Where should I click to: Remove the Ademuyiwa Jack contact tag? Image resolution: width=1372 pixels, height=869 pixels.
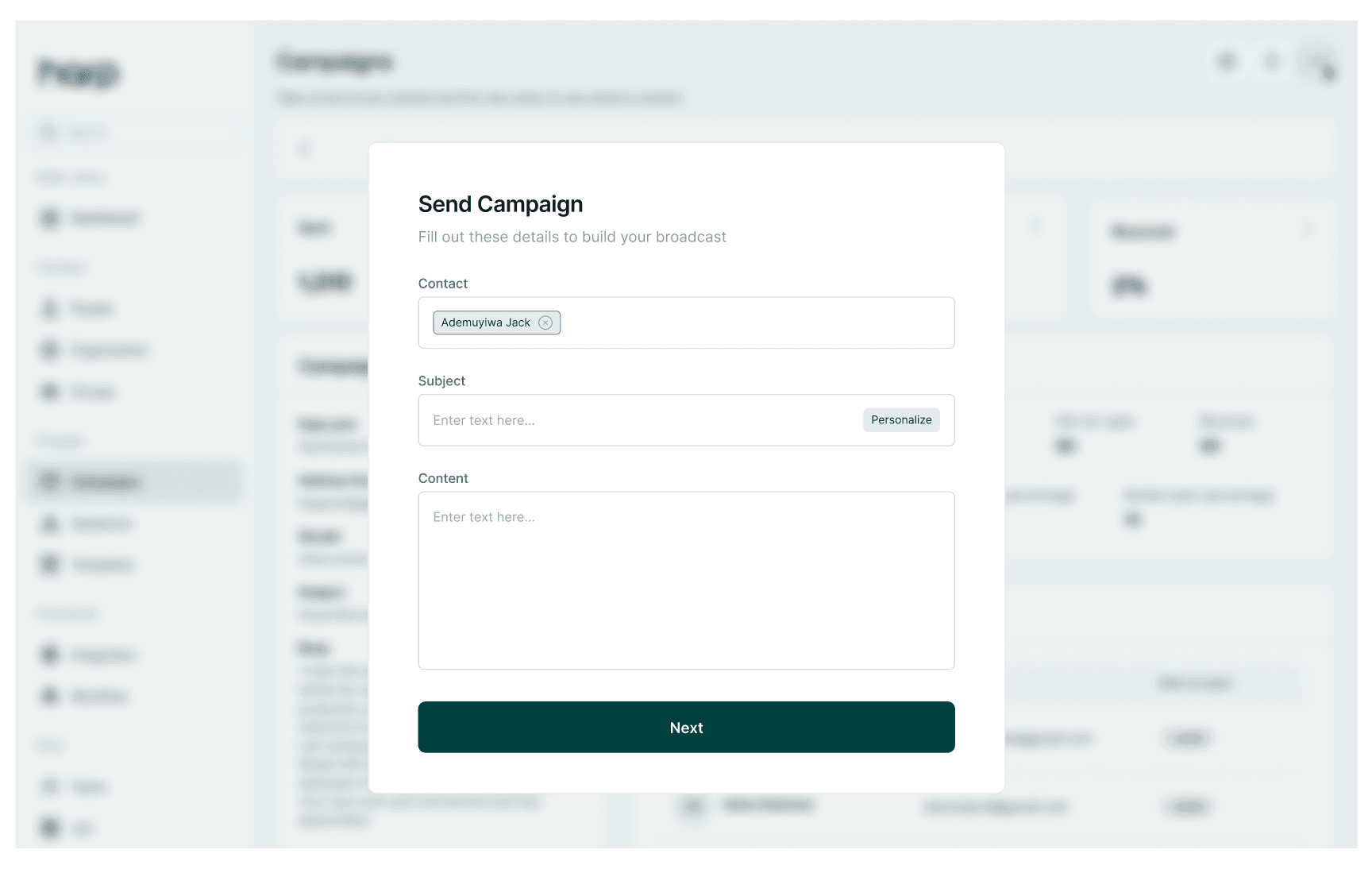tap(545, 322)
